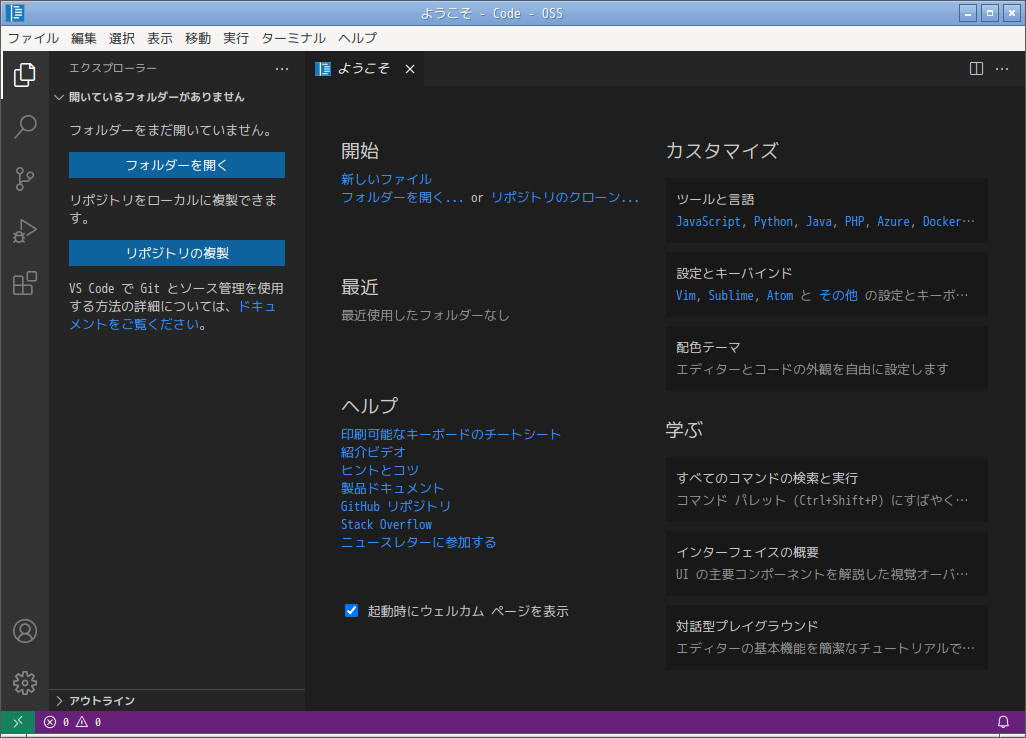Click the フォルダーを開く button in sidebar
The height and width of the screenshot is (738, 1026).
click(177, 165)
